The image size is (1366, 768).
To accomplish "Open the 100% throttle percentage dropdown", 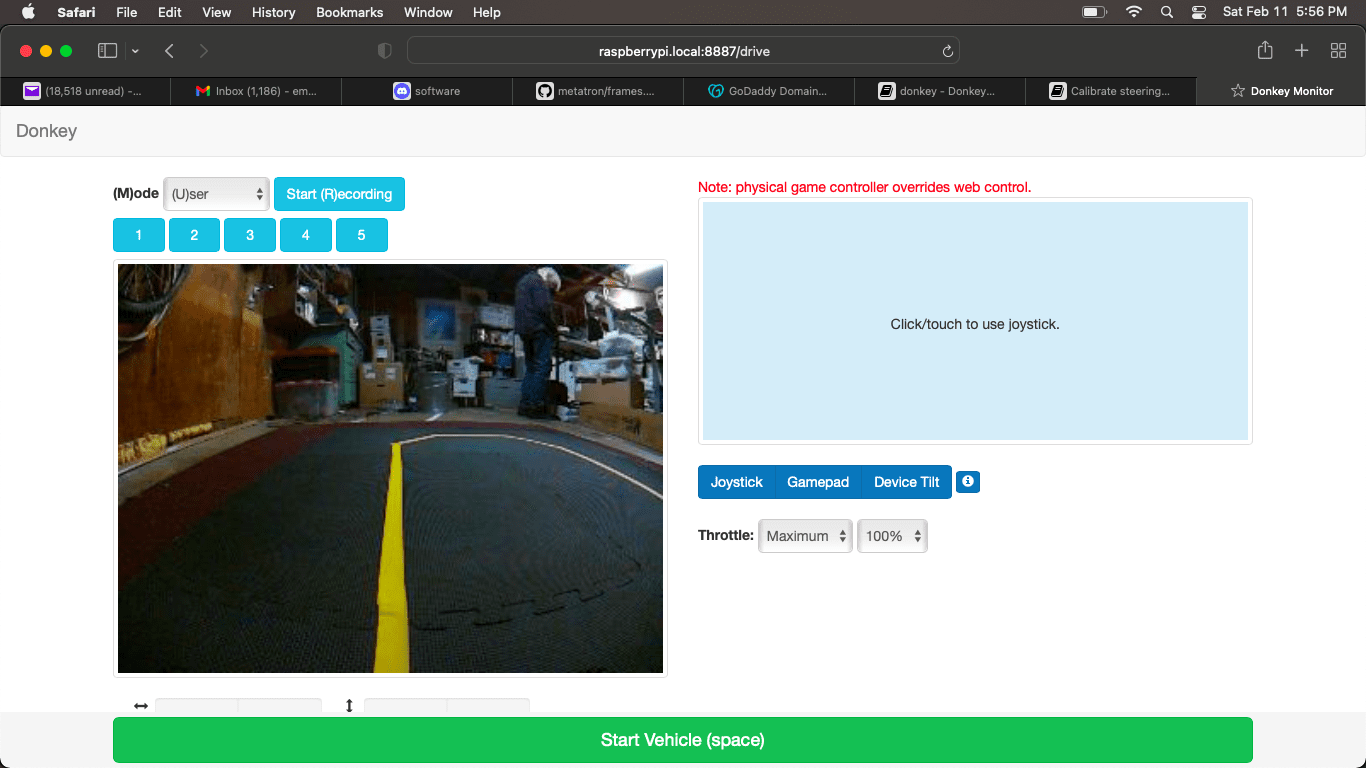I will [892, 536].
